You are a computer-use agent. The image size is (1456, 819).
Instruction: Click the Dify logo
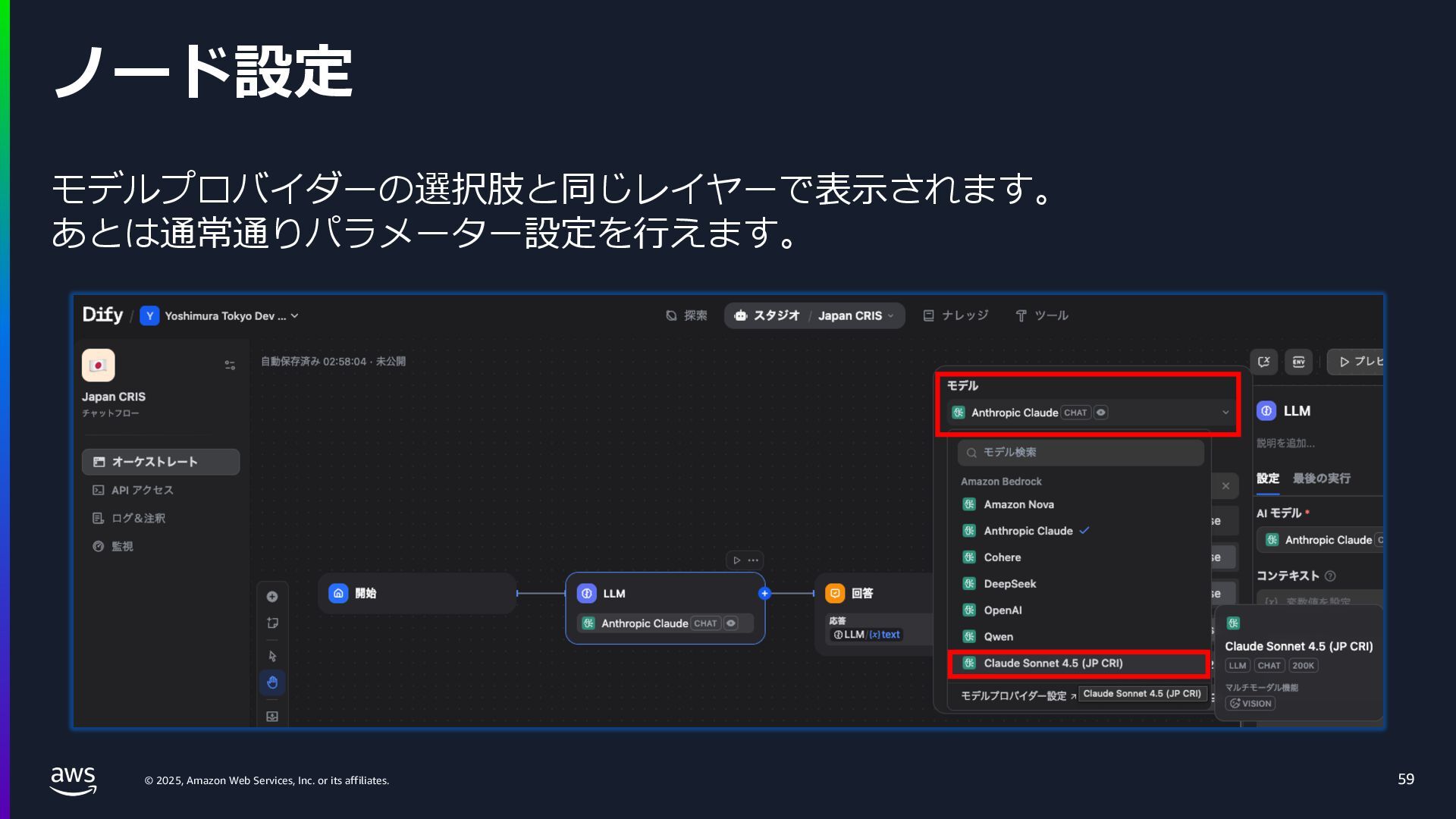102,315
